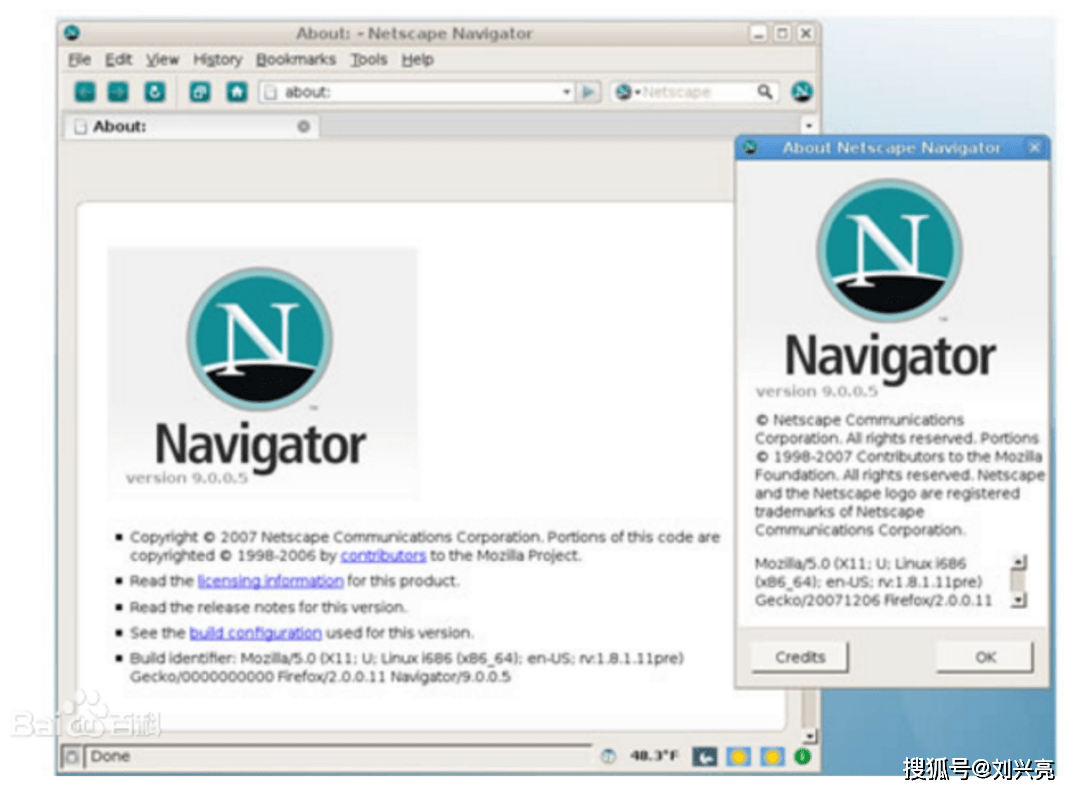
Task: Open the Help menu
Action: [418, 59]
